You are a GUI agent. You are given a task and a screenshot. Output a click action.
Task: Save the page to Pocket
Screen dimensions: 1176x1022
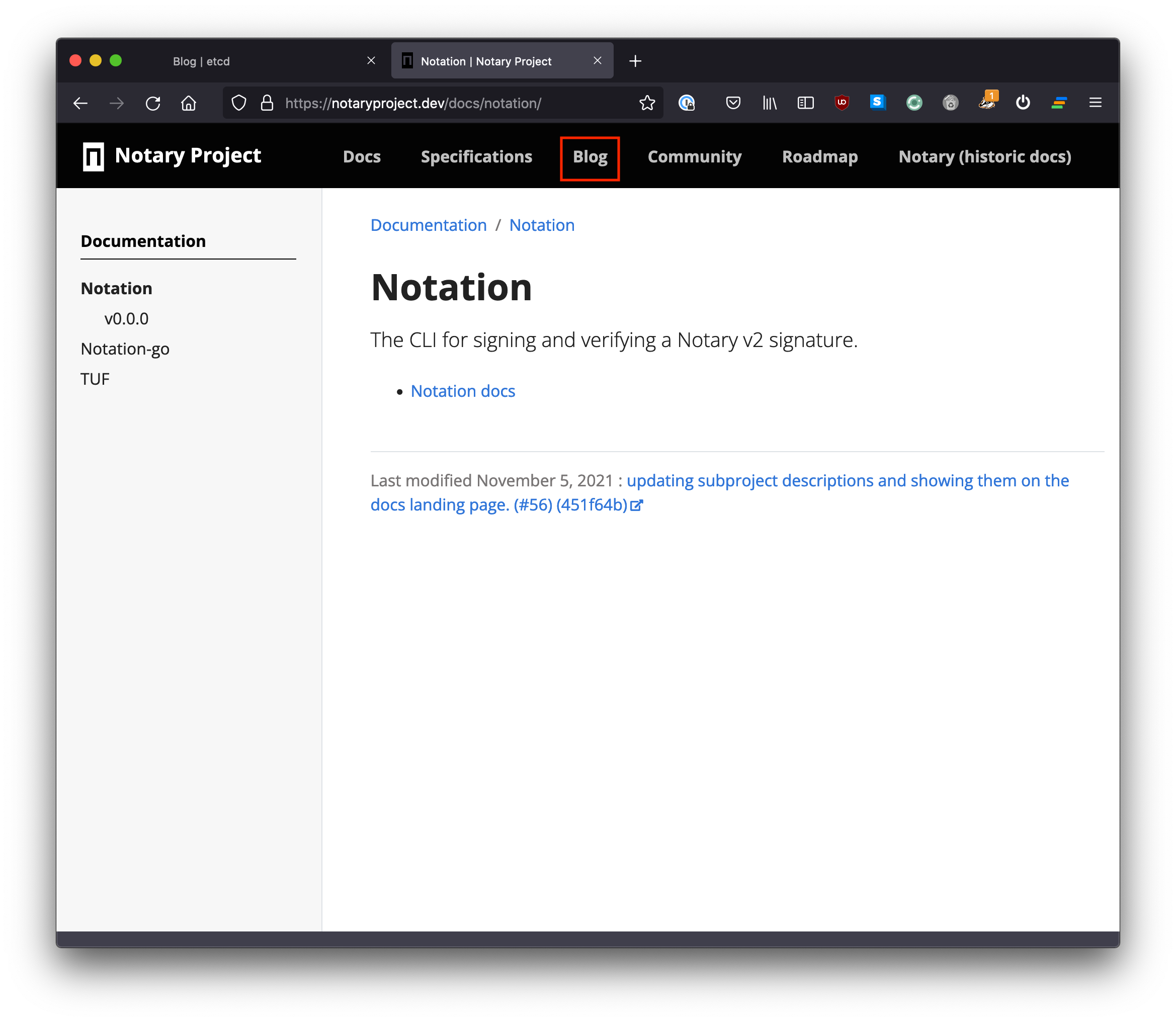pyautogui.click(x=733, y=103)
